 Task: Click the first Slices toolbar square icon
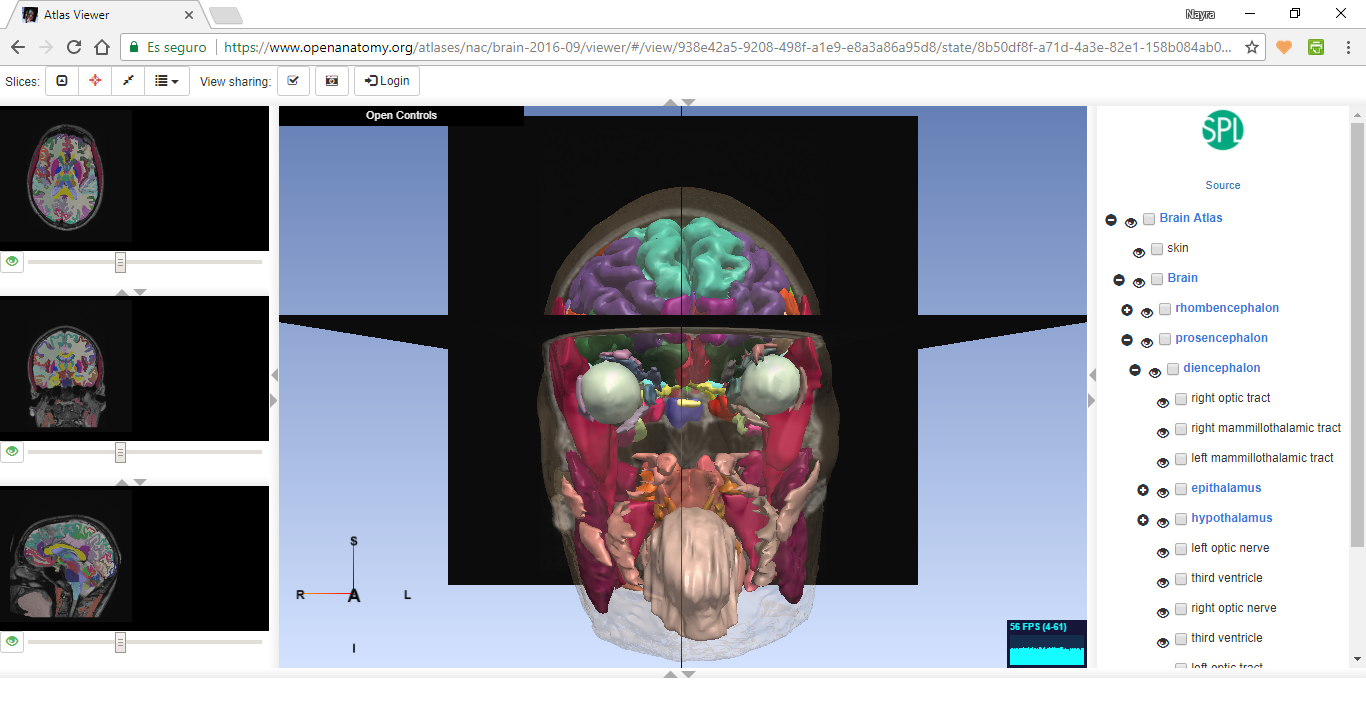tap(62, 81)
